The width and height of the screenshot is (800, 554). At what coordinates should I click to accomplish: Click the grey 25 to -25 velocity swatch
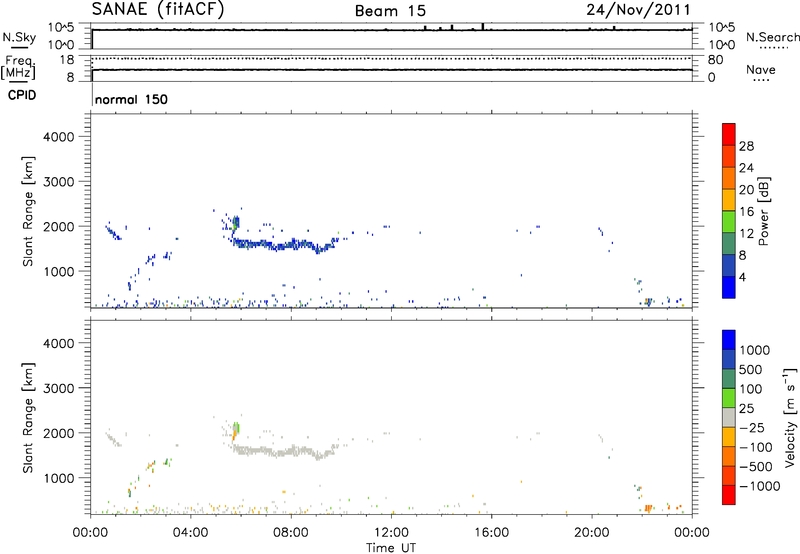pos(729,418)
